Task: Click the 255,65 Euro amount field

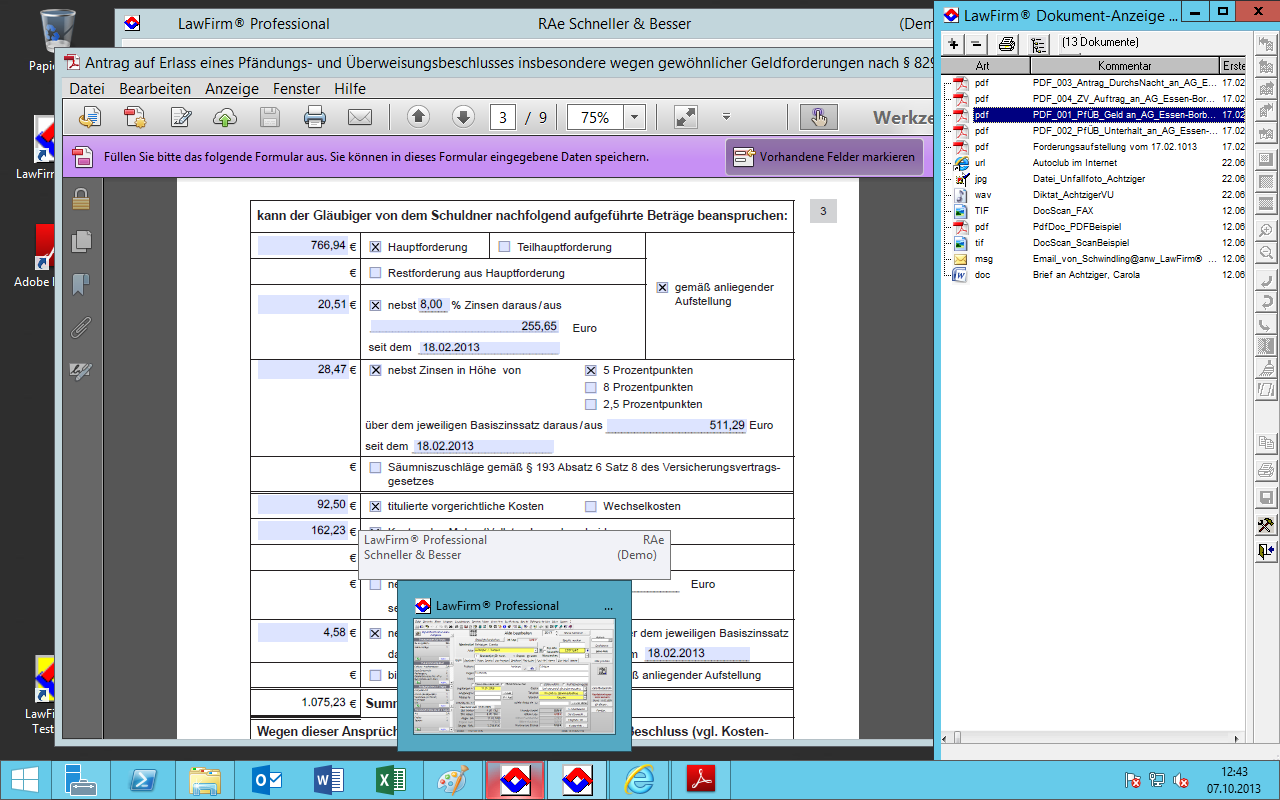Action: (465, 326)
